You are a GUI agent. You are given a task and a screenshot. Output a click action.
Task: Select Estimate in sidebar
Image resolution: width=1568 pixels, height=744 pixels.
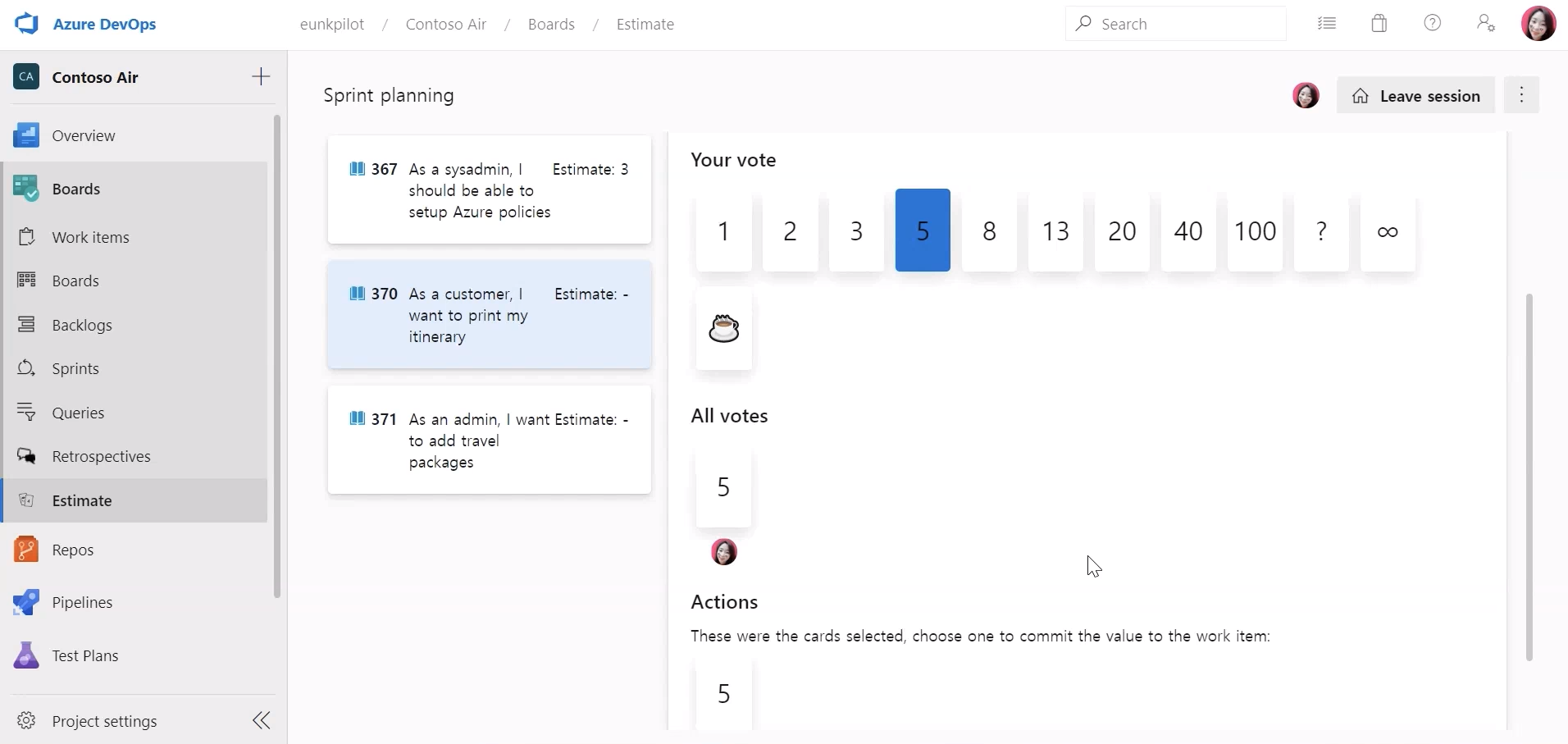135,500
